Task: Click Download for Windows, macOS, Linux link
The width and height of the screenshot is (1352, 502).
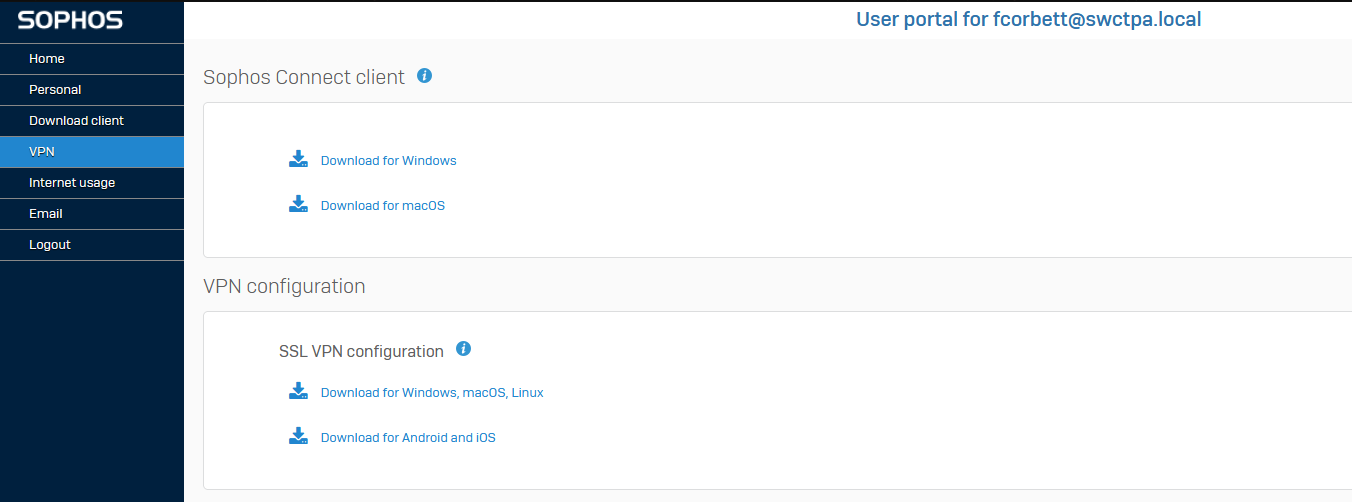Action: click(432, 393)
